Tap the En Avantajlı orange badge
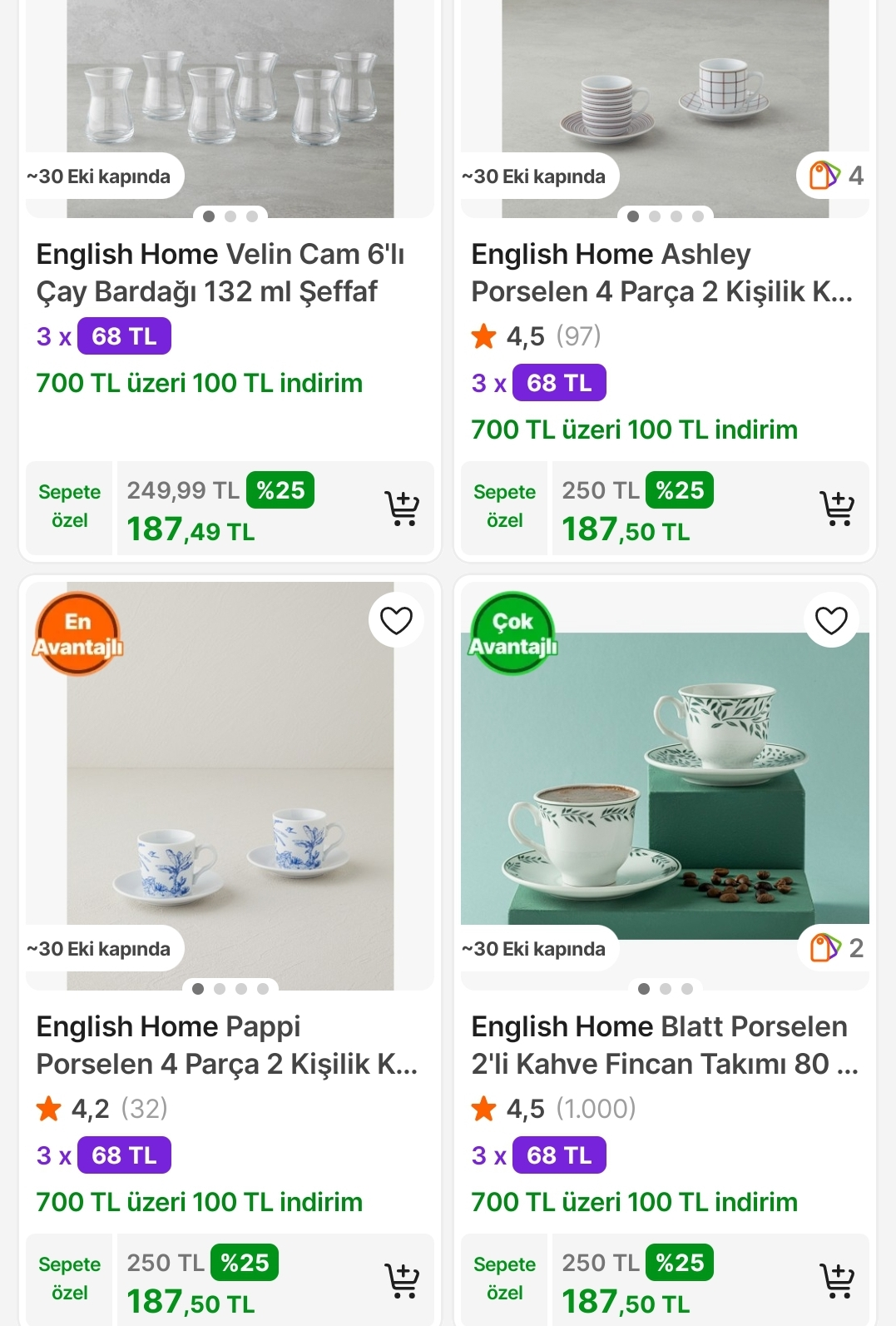Screen dimensions: 896x1326 pos(78,634)
